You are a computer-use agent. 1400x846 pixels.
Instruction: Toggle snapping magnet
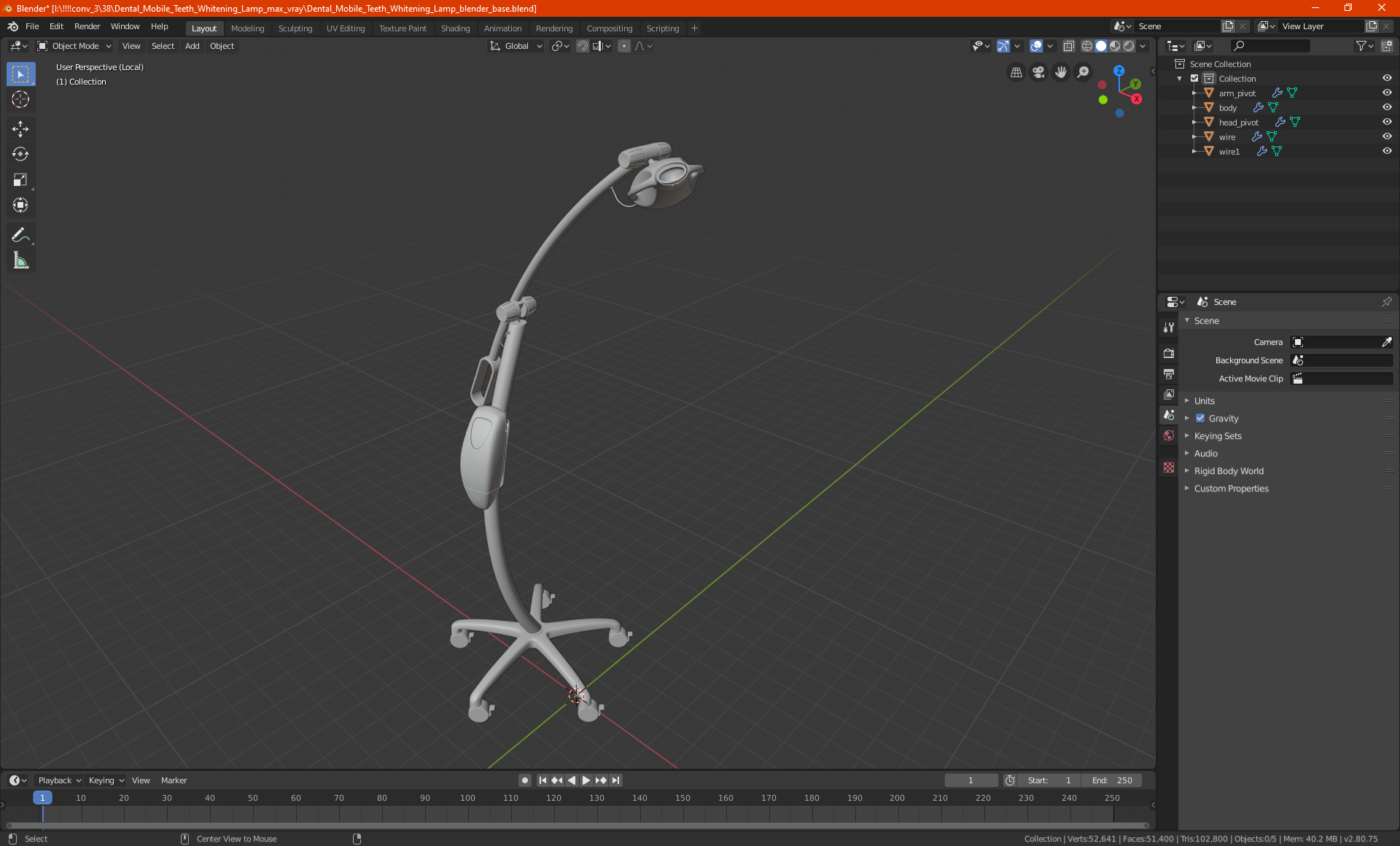click(583, 46)
